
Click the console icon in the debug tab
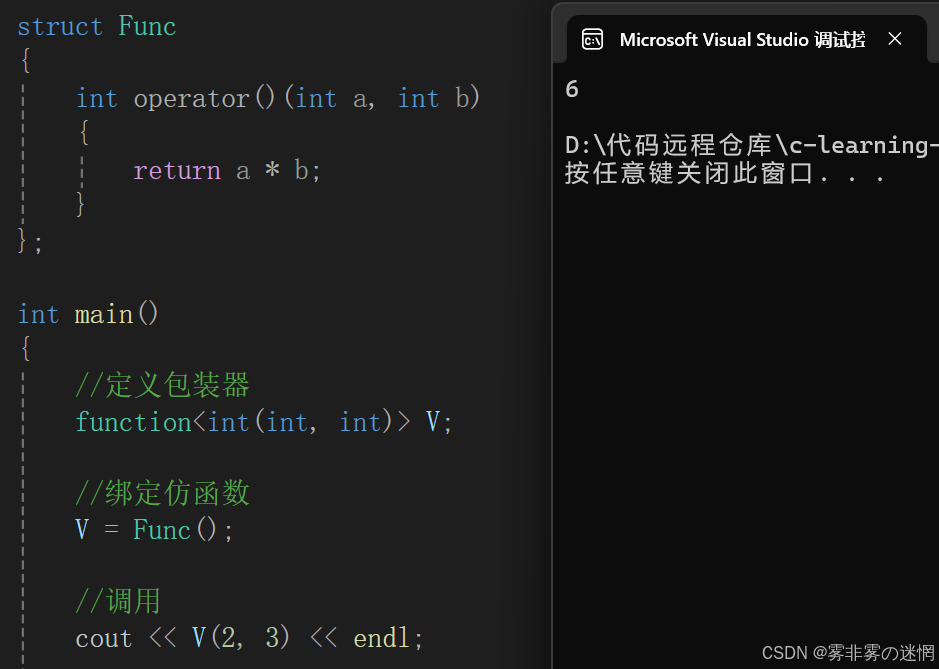coord(592,40)
